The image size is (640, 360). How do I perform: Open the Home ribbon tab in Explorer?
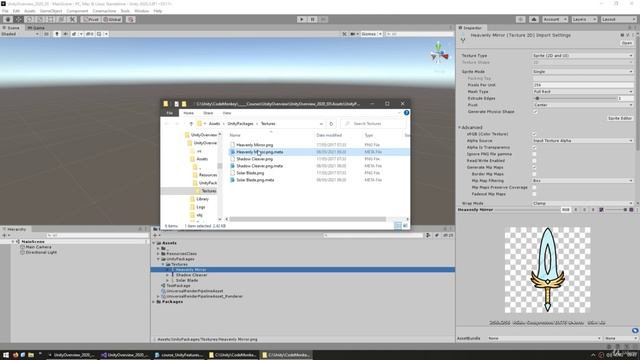coord(189,113)
